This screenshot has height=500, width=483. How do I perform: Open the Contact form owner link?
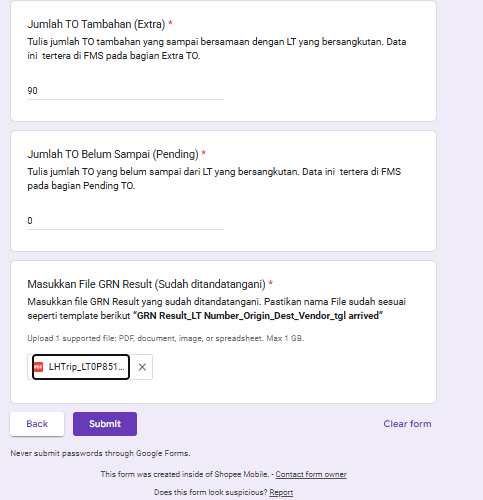pyautogui.click(x=311, y=474)
